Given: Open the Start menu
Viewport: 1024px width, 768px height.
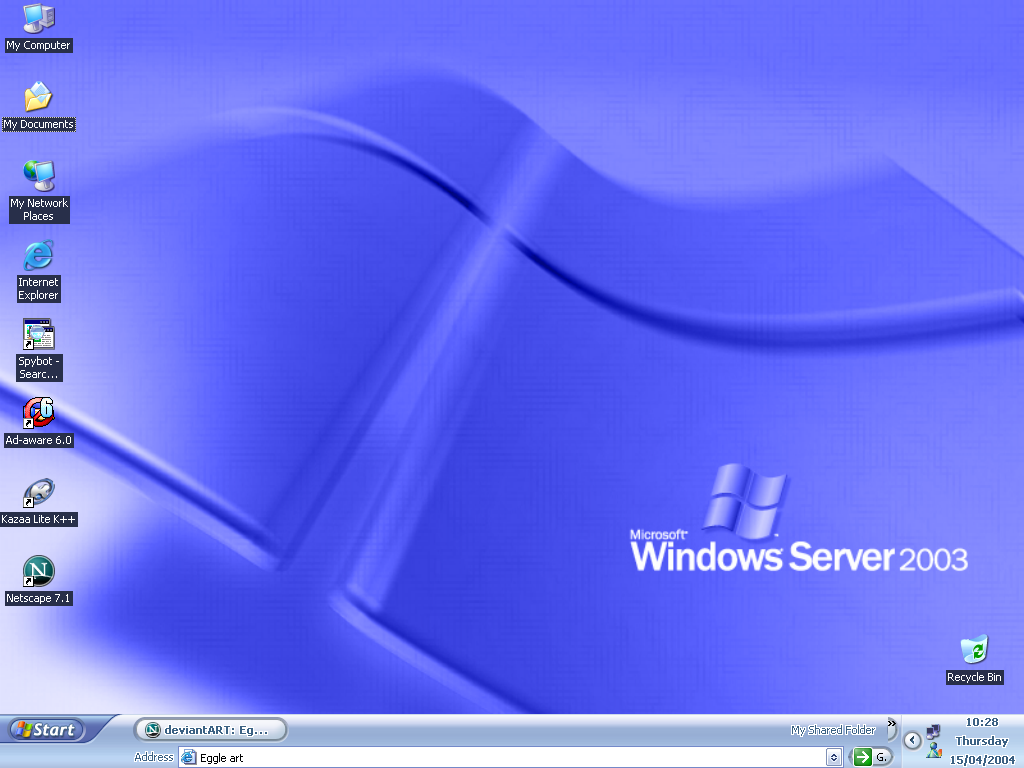Looking at the screenshot, I should (45, 729).
